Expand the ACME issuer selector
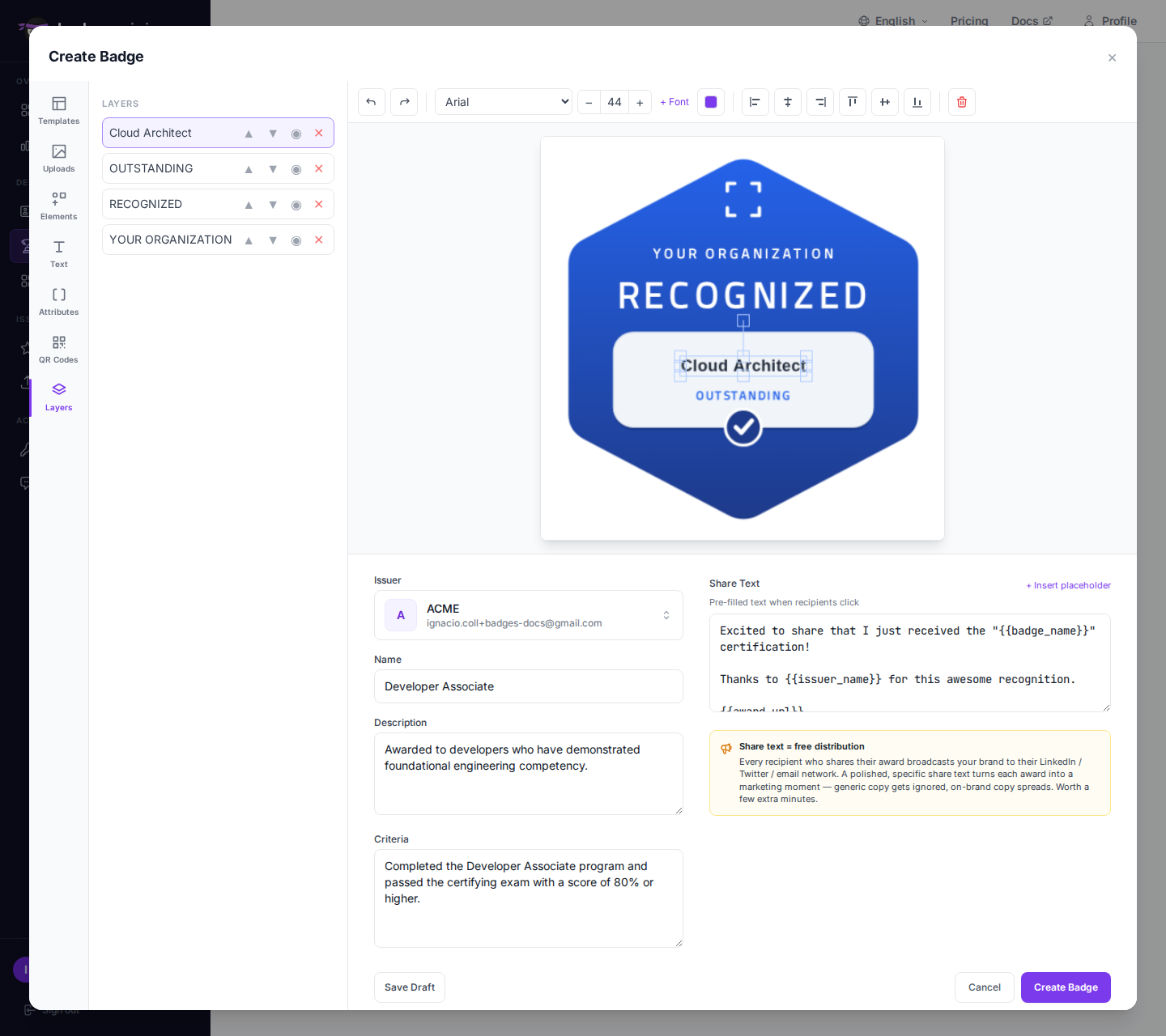Viewport: 1166px width, 1036px height. (529, 615)
